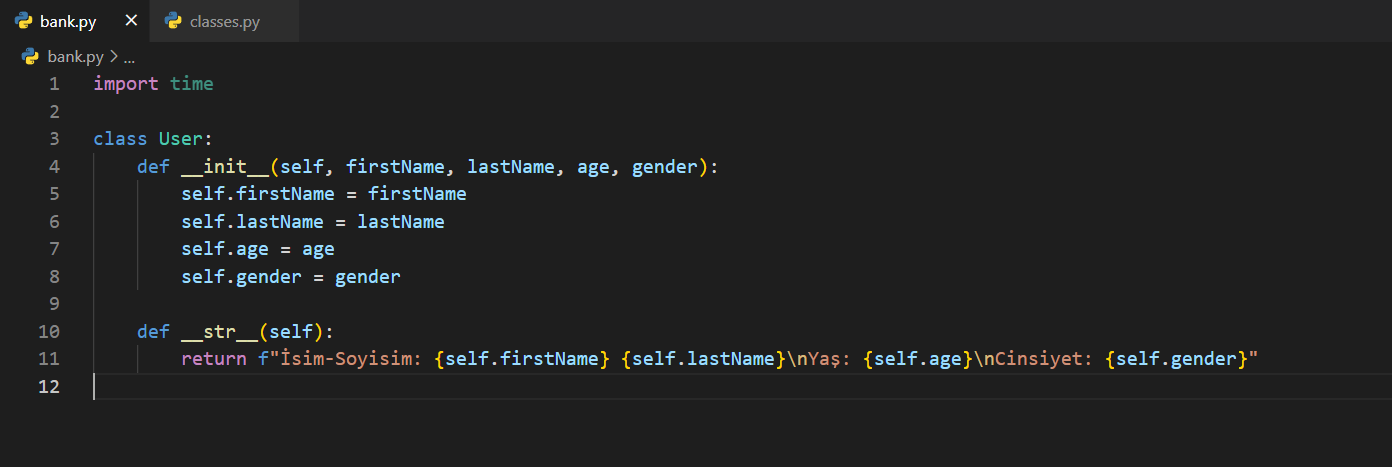Click the breadcrumb chevron separator

(113, 57)
